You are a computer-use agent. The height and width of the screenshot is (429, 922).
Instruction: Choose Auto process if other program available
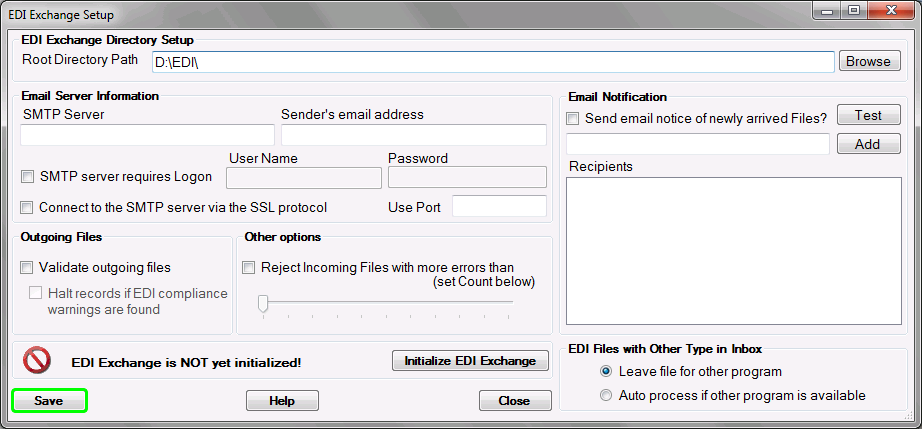pyautogui.click(x=606, y=395)
